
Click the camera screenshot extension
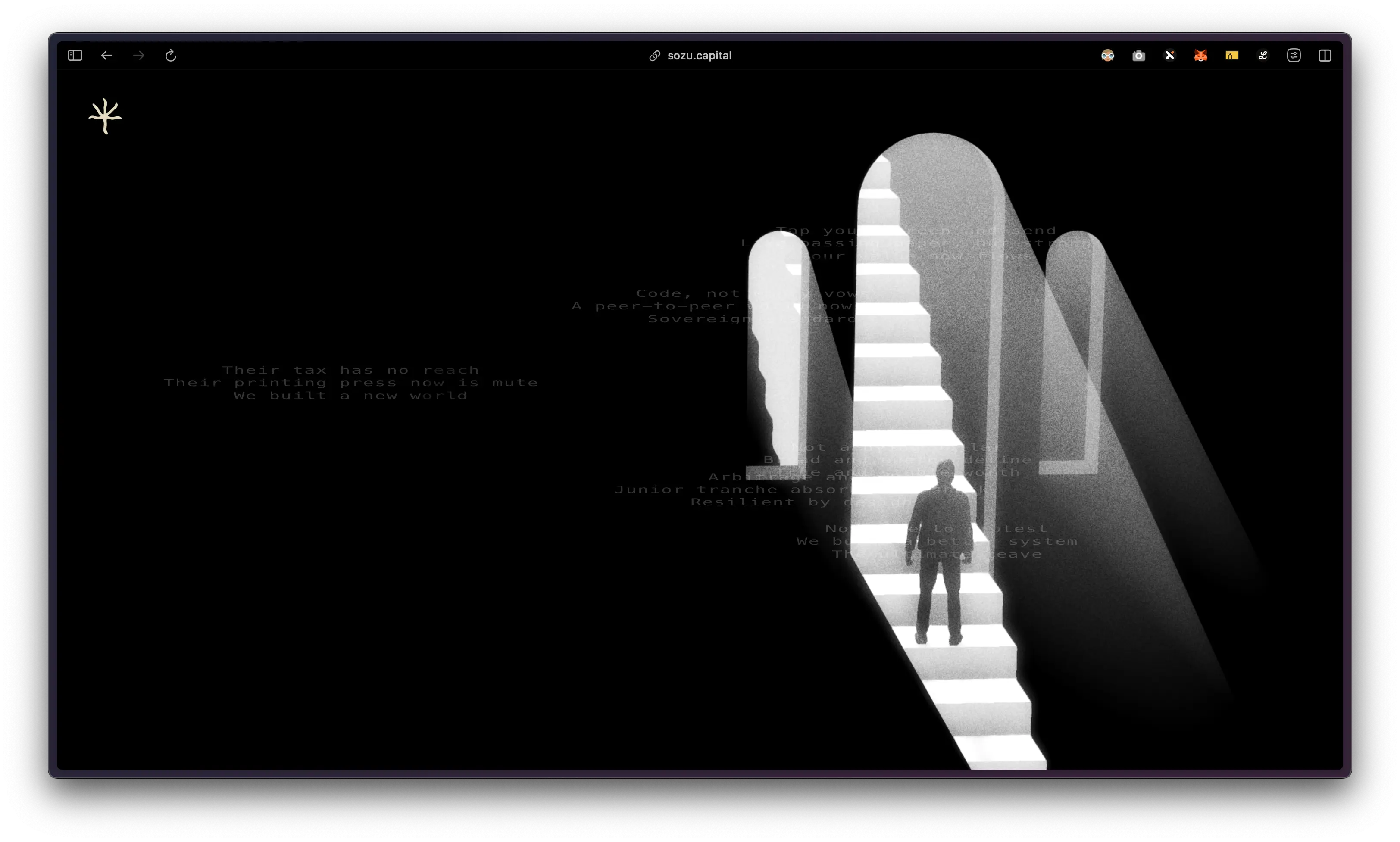click(1138, 56)
